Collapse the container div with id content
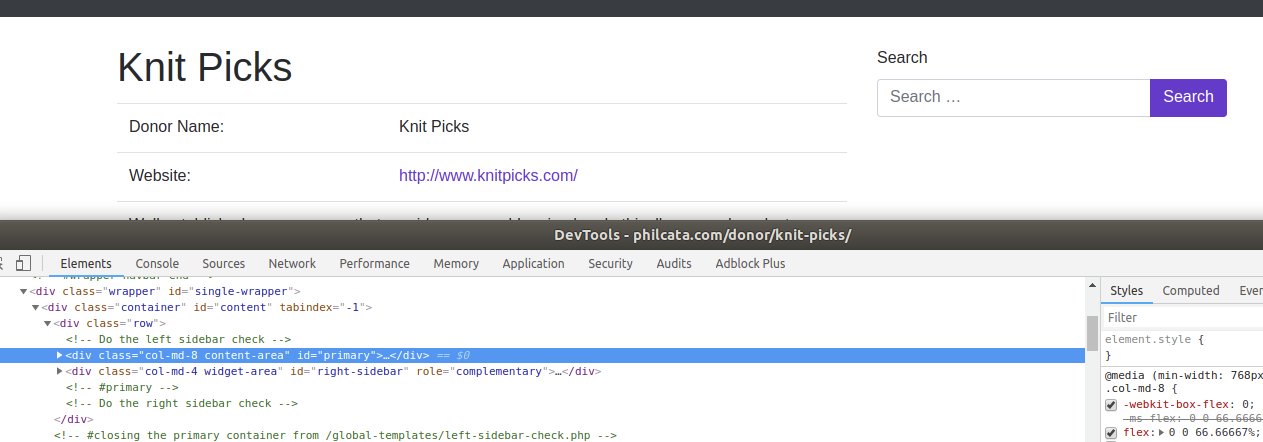Image resolution: width=1263 pixels, height=442 pixels. (36, 307)
